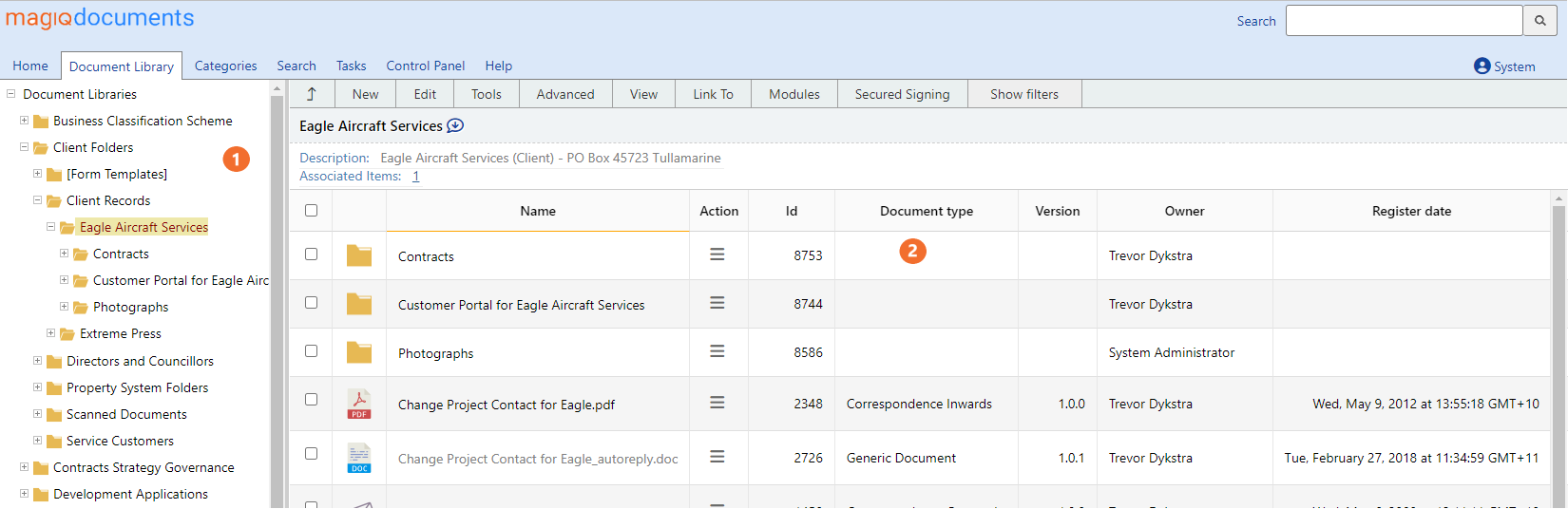Click download arrow beside Eagle Aircraft Services
The height and width of the screenshot is (509, 1568).
455,125
